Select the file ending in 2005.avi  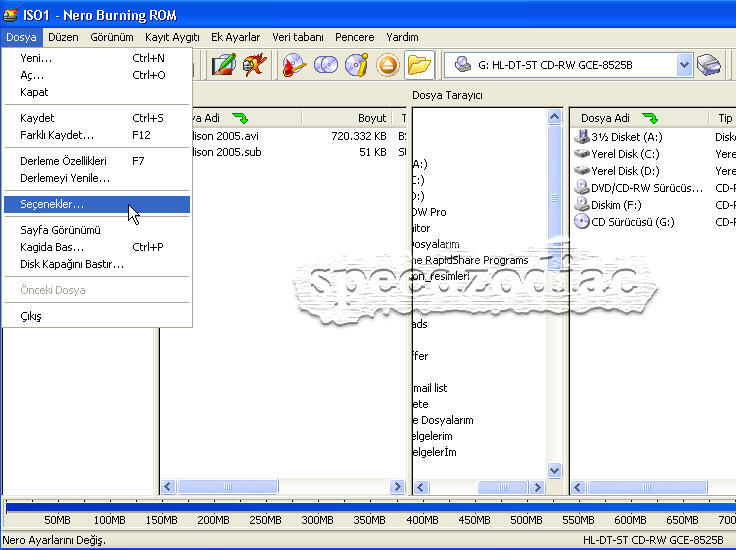(225, 136)
